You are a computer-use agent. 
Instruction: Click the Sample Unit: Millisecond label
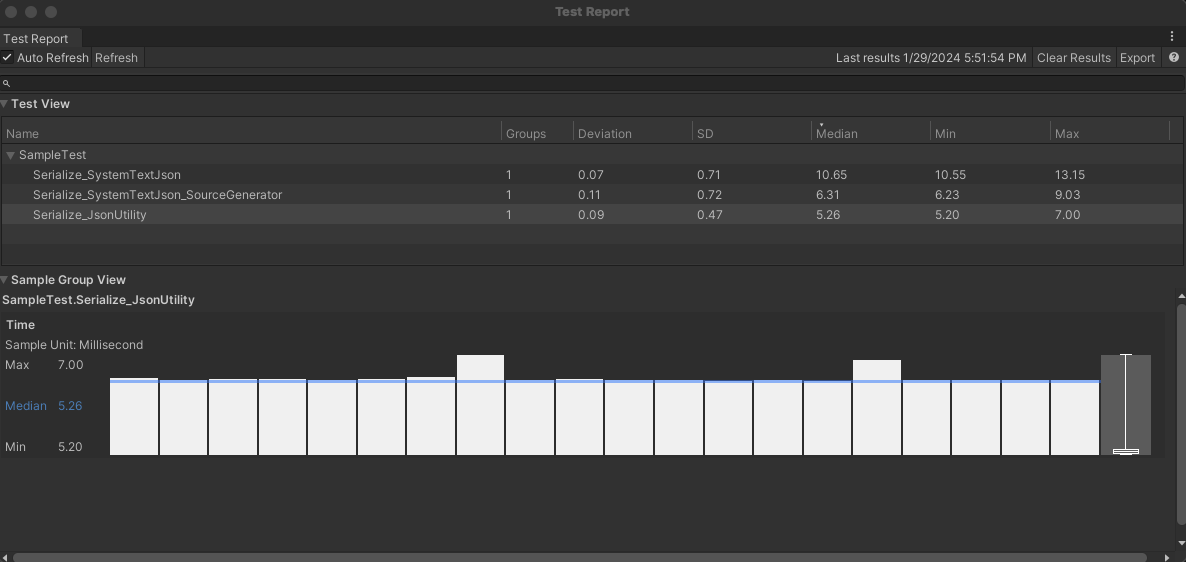(x=74, y=345)
